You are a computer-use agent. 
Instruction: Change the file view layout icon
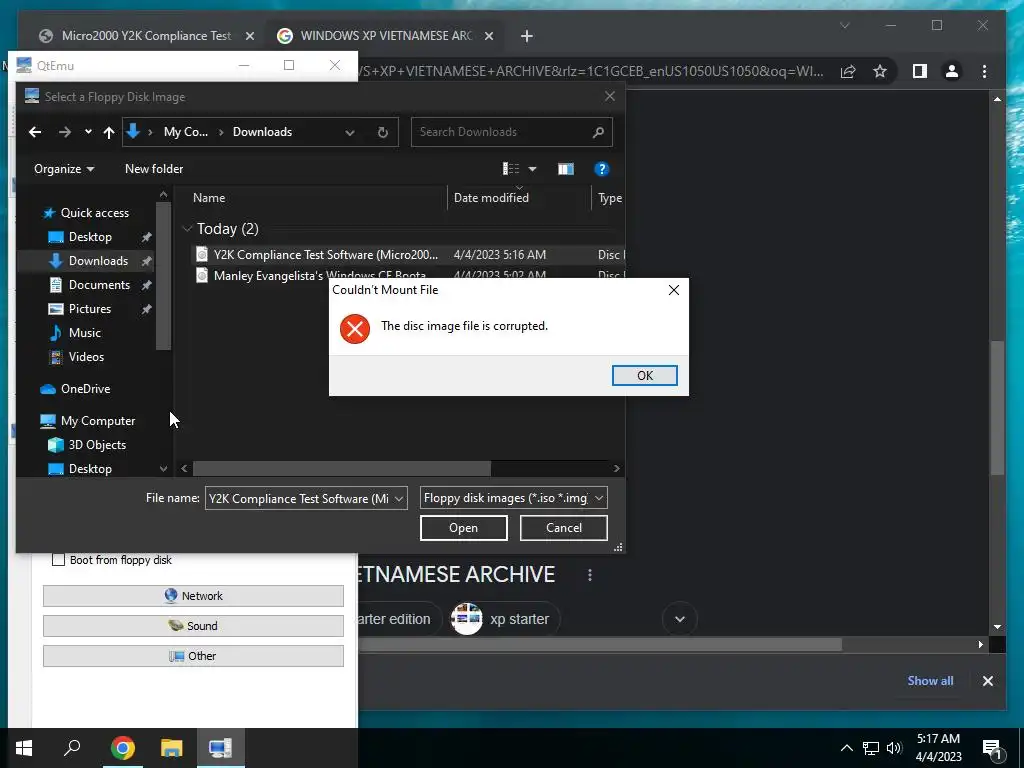pos(511,169)
